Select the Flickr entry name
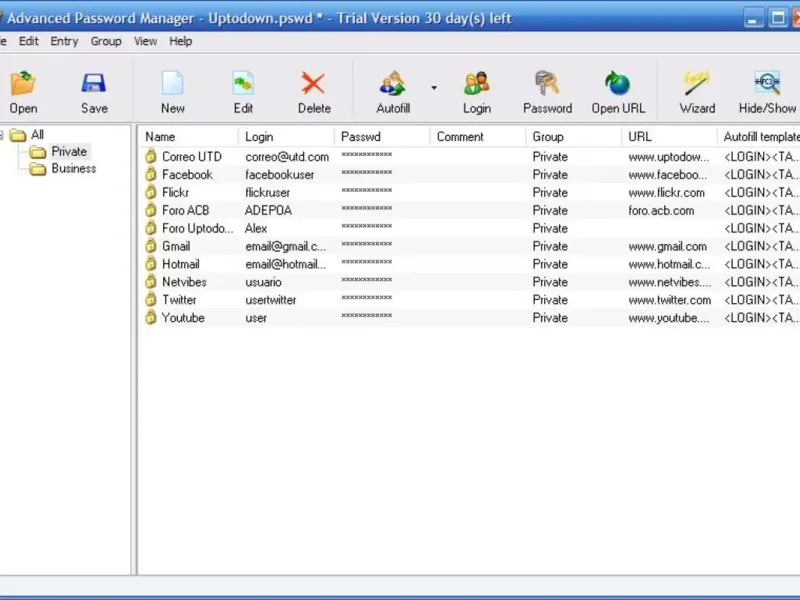This screenshot has height=600, width=800. (176, 192)
